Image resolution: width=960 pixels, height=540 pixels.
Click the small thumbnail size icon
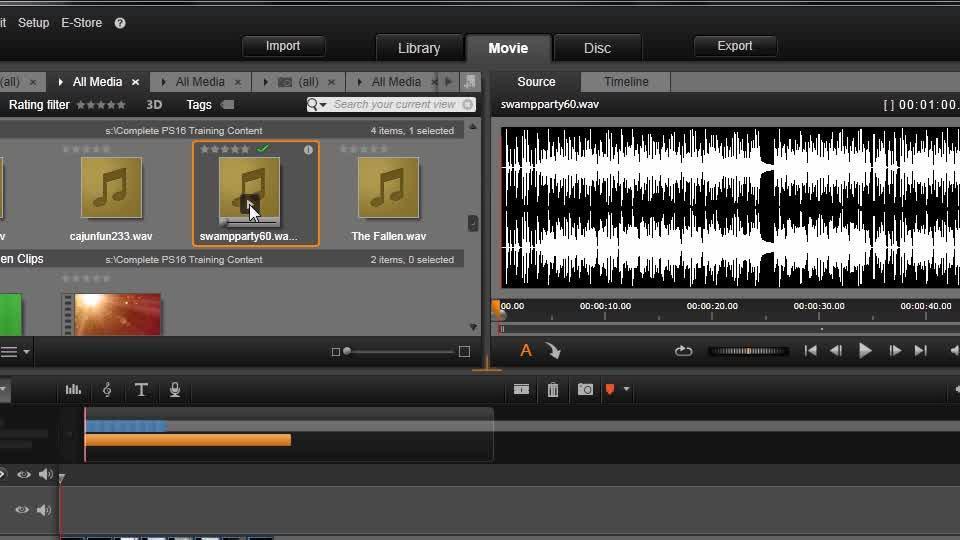[x=335, y=352]
